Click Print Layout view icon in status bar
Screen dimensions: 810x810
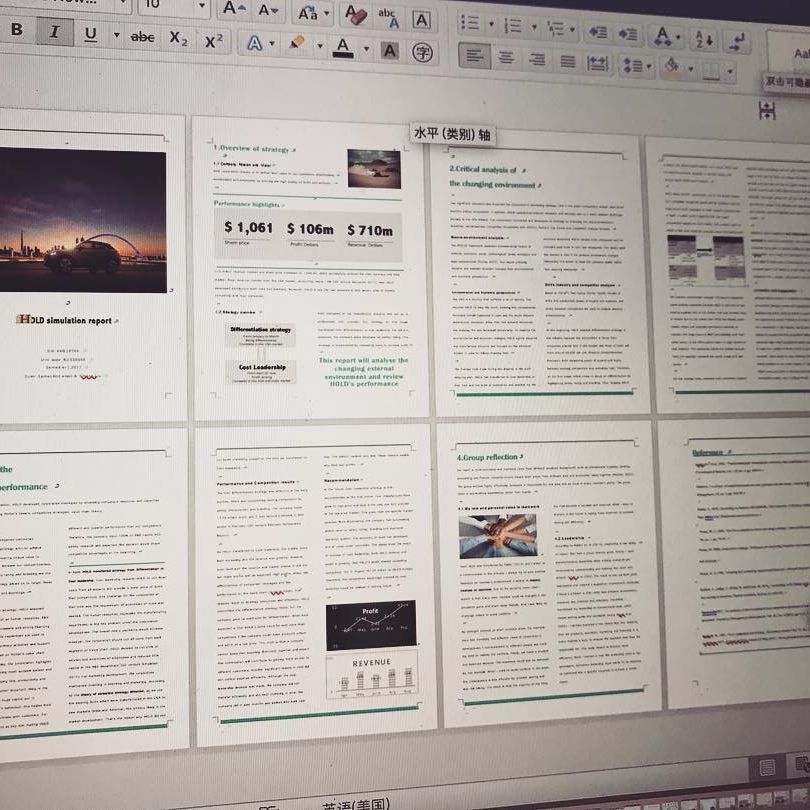coord(767,768)
